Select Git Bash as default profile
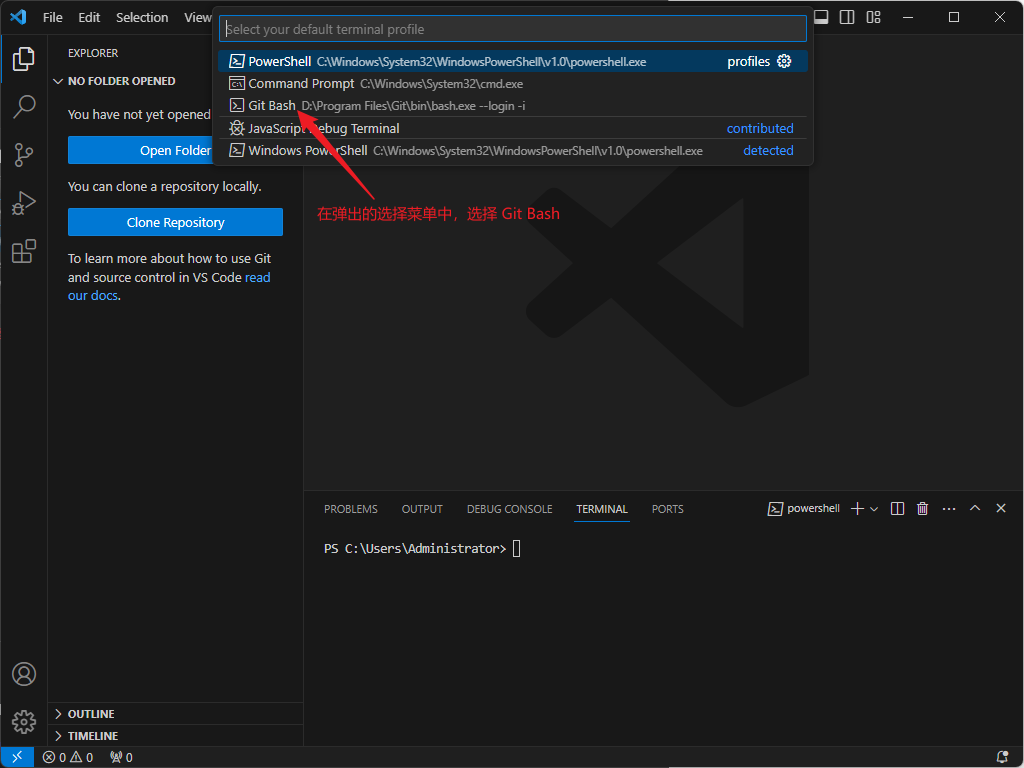1024x768 pixels. point(513,106)
